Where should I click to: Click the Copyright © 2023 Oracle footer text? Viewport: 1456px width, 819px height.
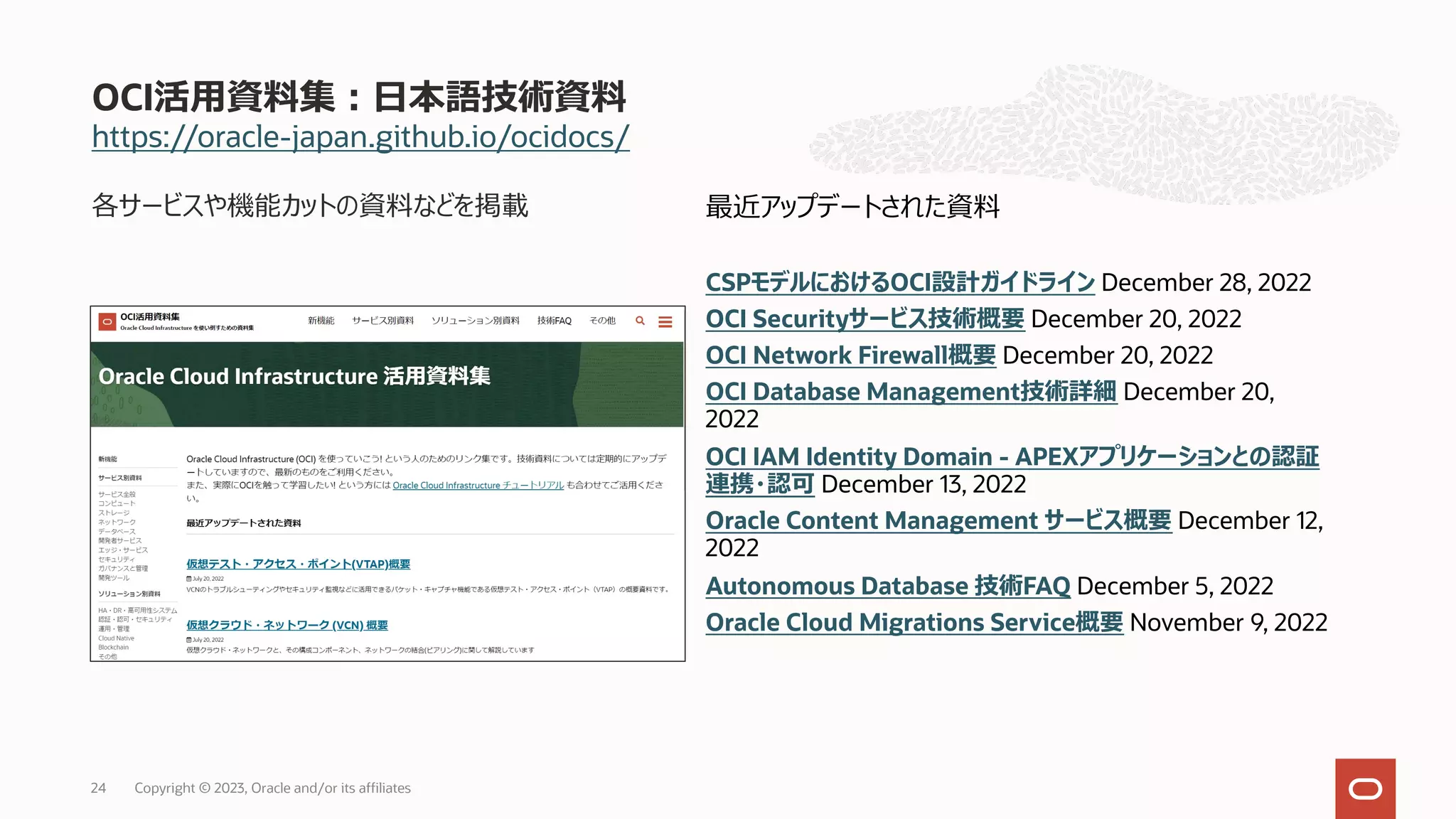pos(272,788)
